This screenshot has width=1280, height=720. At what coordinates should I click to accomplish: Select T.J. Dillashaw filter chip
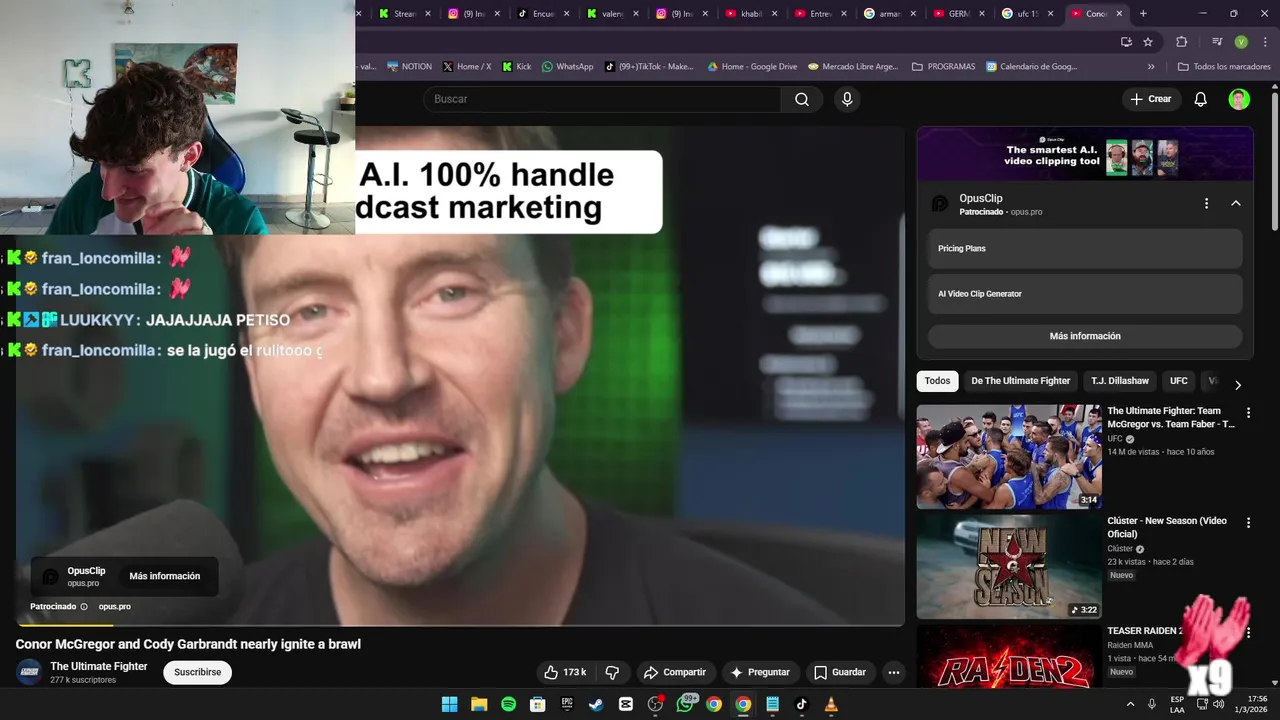[1120, 381]
